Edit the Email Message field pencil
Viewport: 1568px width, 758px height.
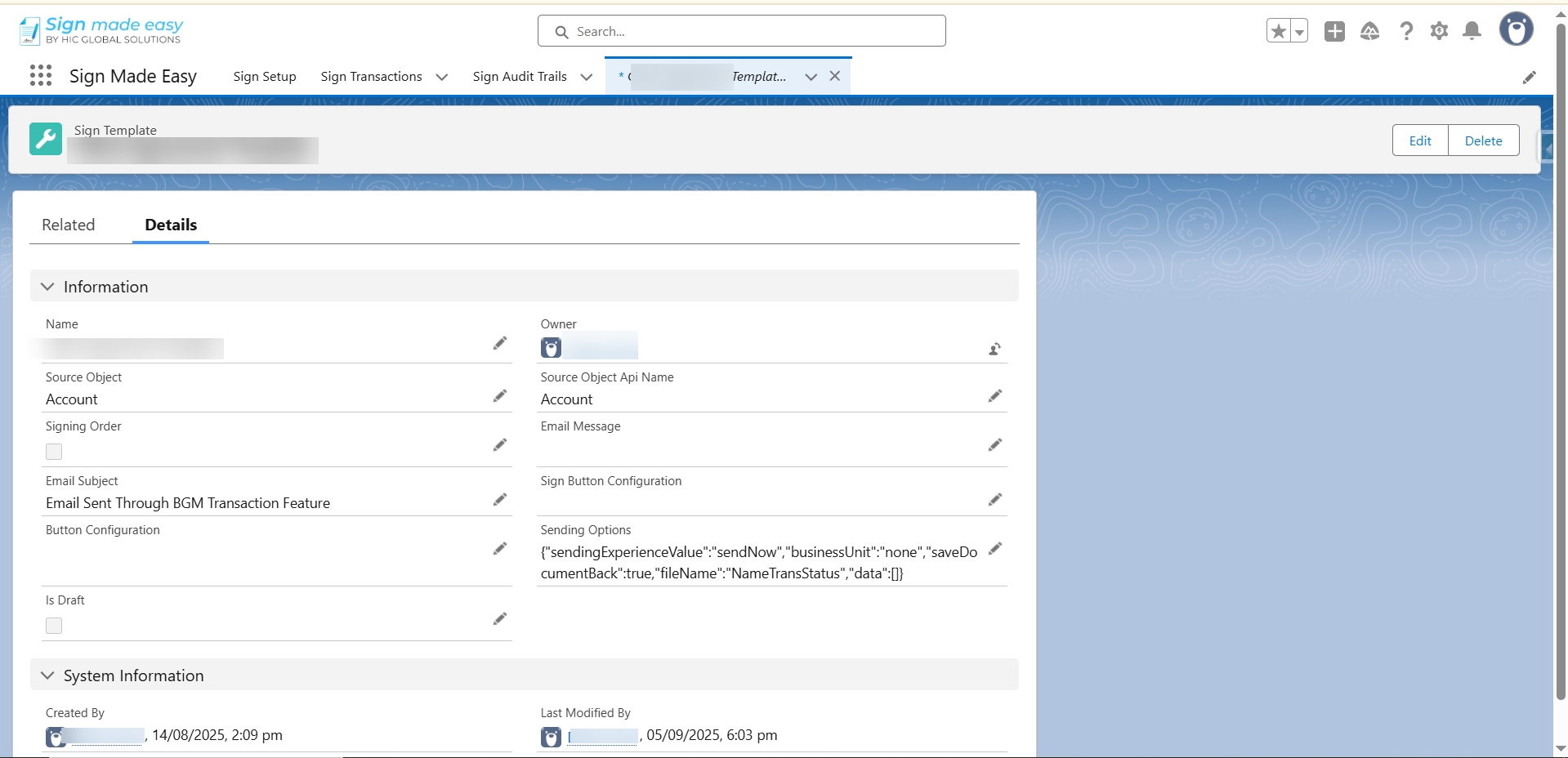[x=995, y=445]
